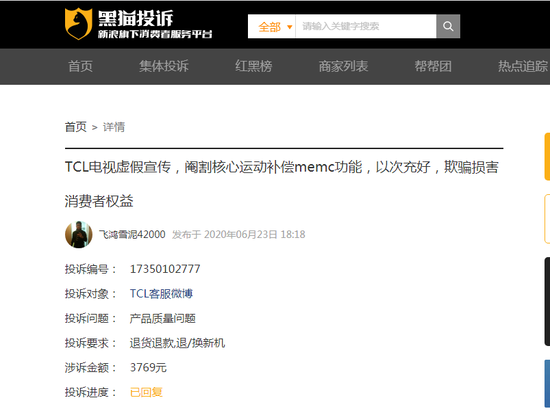
Task: Click the Black Cat shield logo icon
Action: click(79, 24)
